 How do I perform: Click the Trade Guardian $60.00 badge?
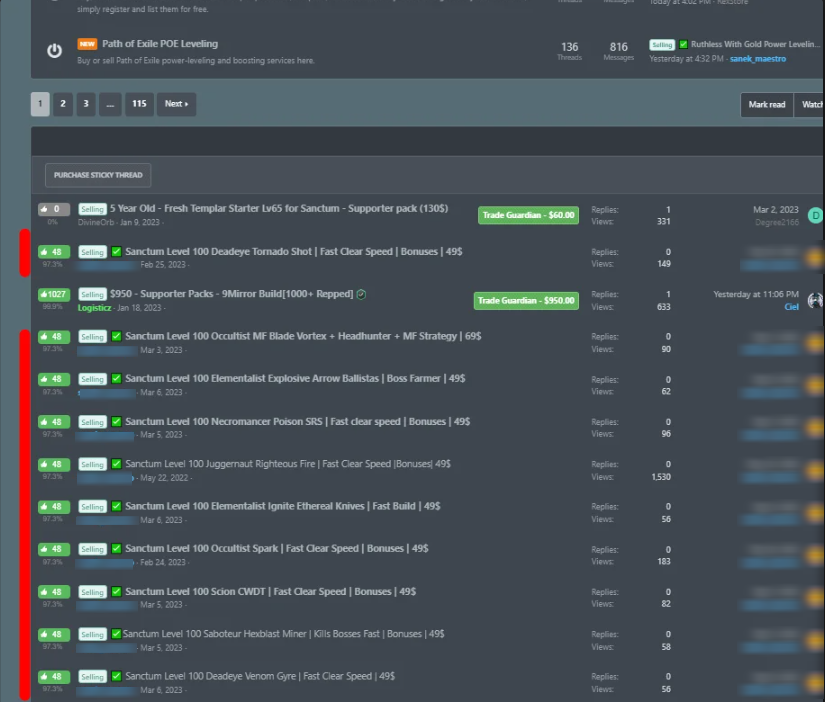[x=528, y=215]
